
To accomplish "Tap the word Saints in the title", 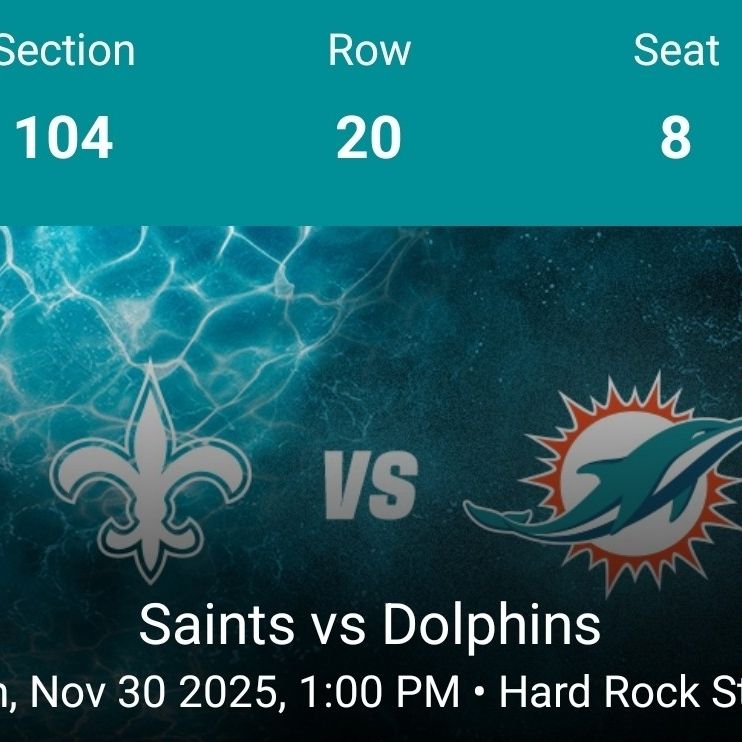I will (x=217, y=624).
